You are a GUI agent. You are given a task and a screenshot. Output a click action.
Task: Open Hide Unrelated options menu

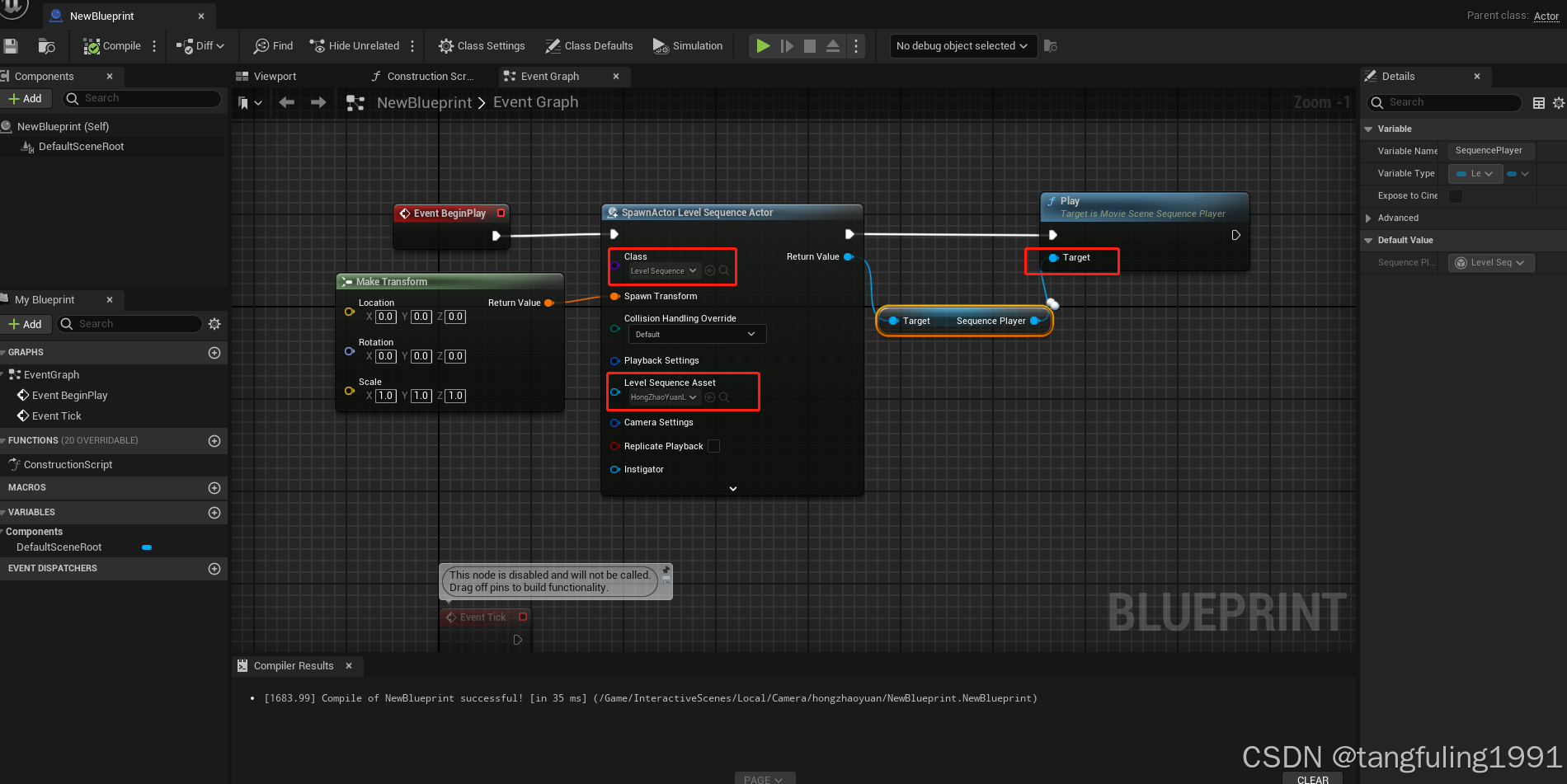(x=412, y=46)
